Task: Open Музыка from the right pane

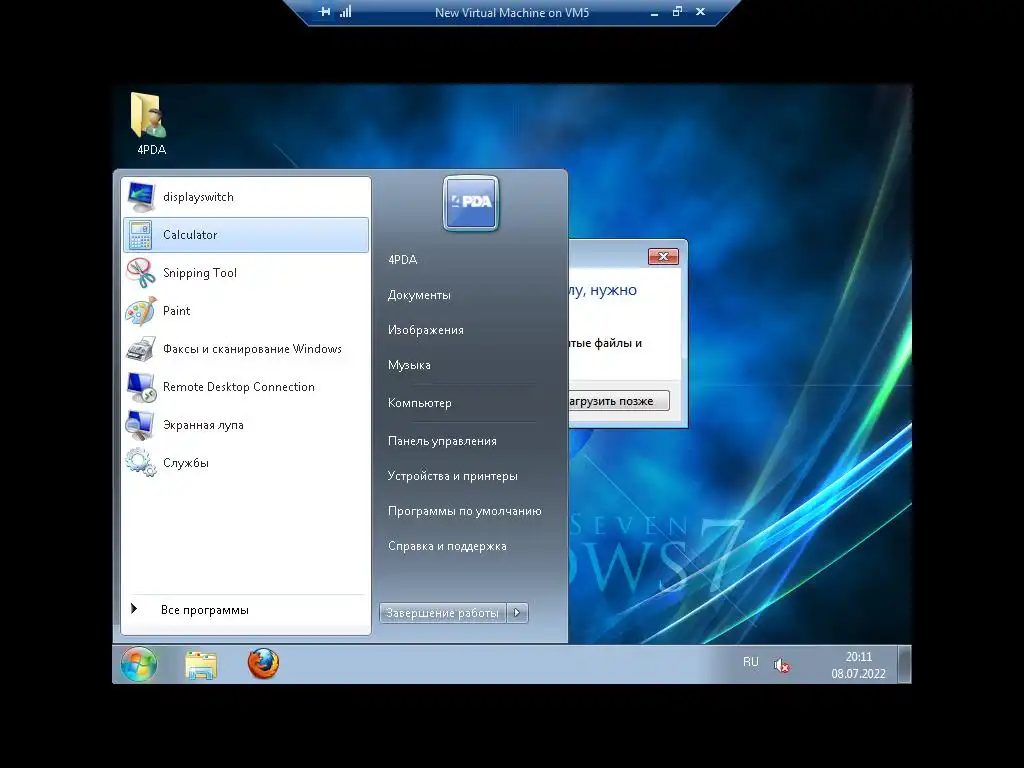Action: (409, 365)
